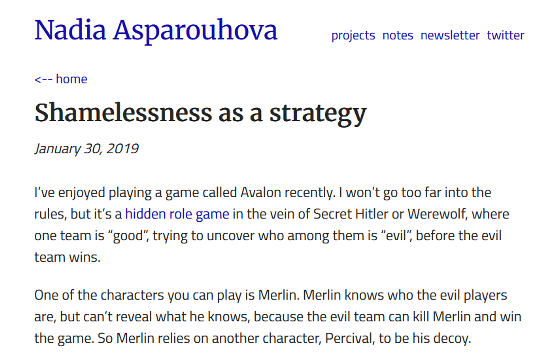Click the Nadia Asparouhova site title
Viewport: 560px width, 362px height.
click(156, 30)
